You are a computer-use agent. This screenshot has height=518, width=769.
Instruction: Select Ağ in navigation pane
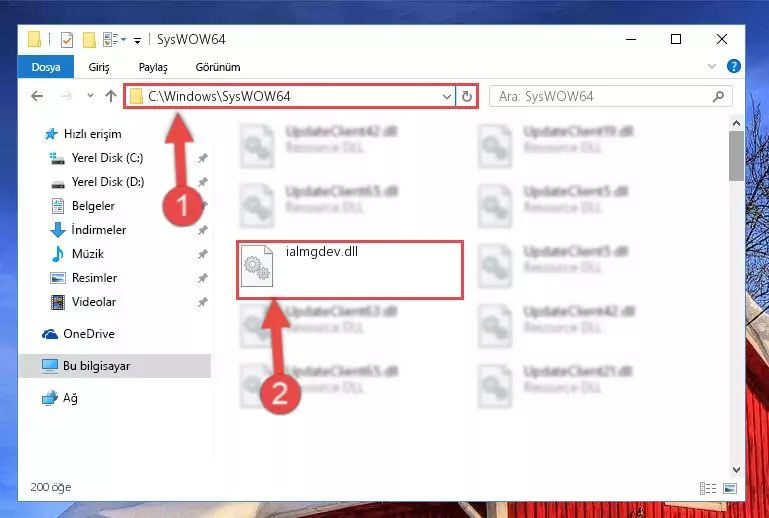click(x=70, y=398)
